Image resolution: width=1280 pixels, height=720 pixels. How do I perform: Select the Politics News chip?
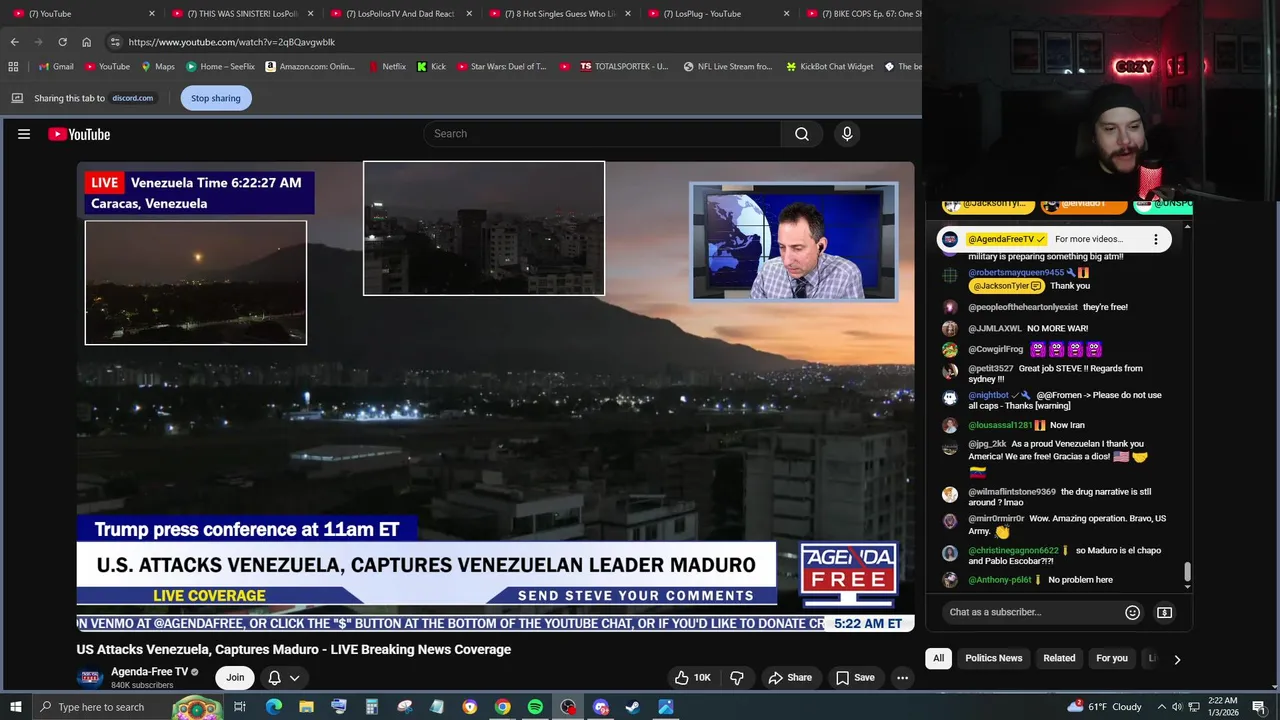993,658
